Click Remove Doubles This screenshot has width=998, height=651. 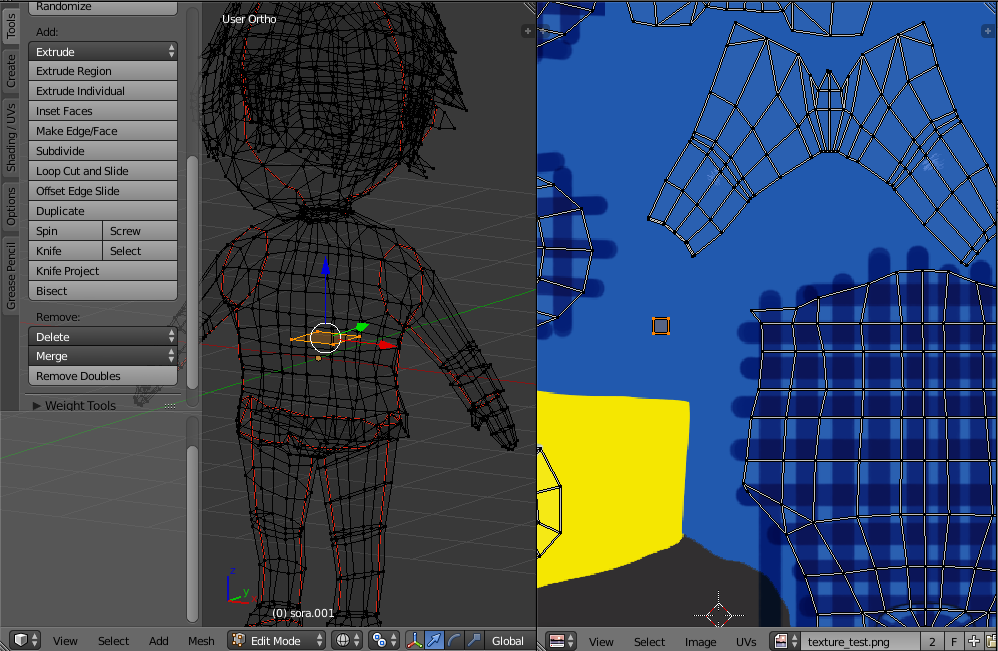click(103, 376)
